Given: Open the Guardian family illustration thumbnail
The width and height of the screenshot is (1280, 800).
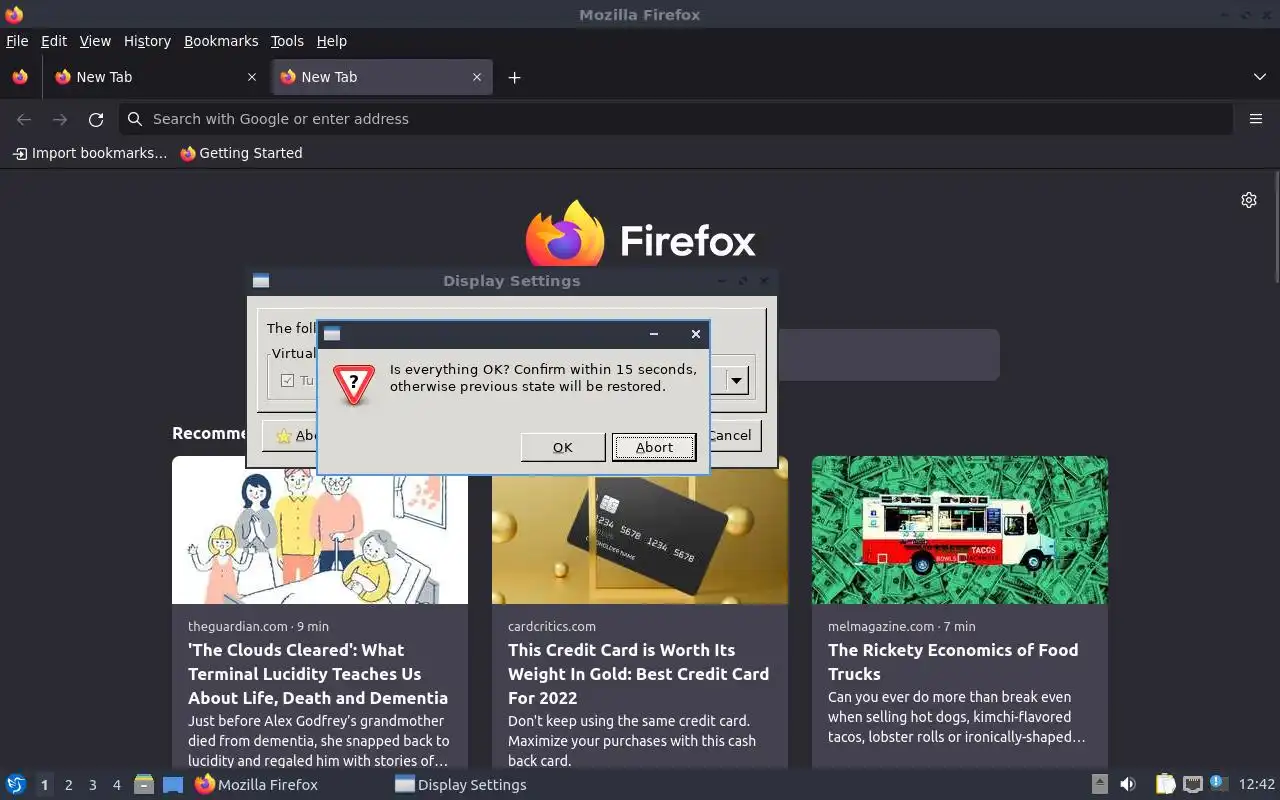Looking at the screenshot, I should 320,530.
